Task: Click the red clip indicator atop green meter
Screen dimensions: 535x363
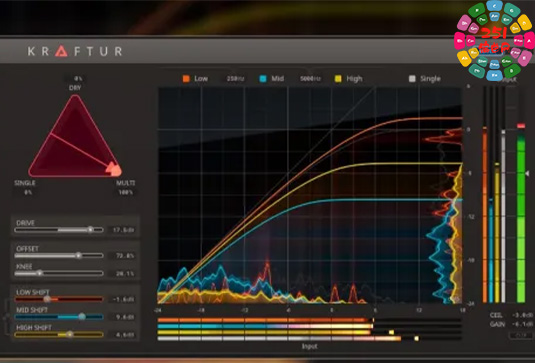Action: pos(521,126)
